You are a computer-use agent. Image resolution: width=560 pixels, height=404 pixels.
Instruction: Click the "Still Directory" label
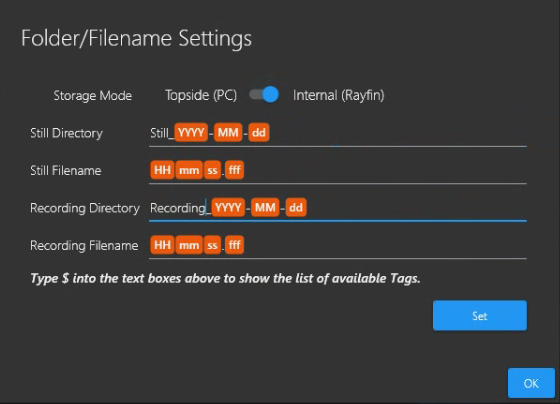tap(66, 133)
